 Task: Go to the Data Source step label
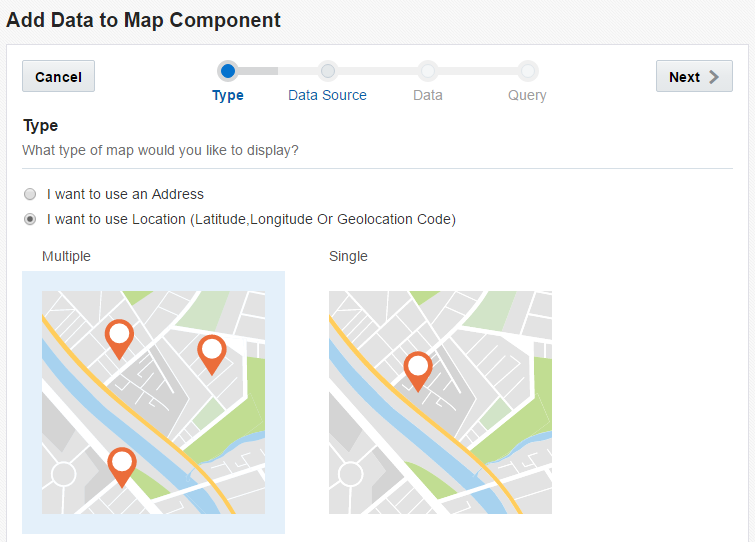[327, 95]
